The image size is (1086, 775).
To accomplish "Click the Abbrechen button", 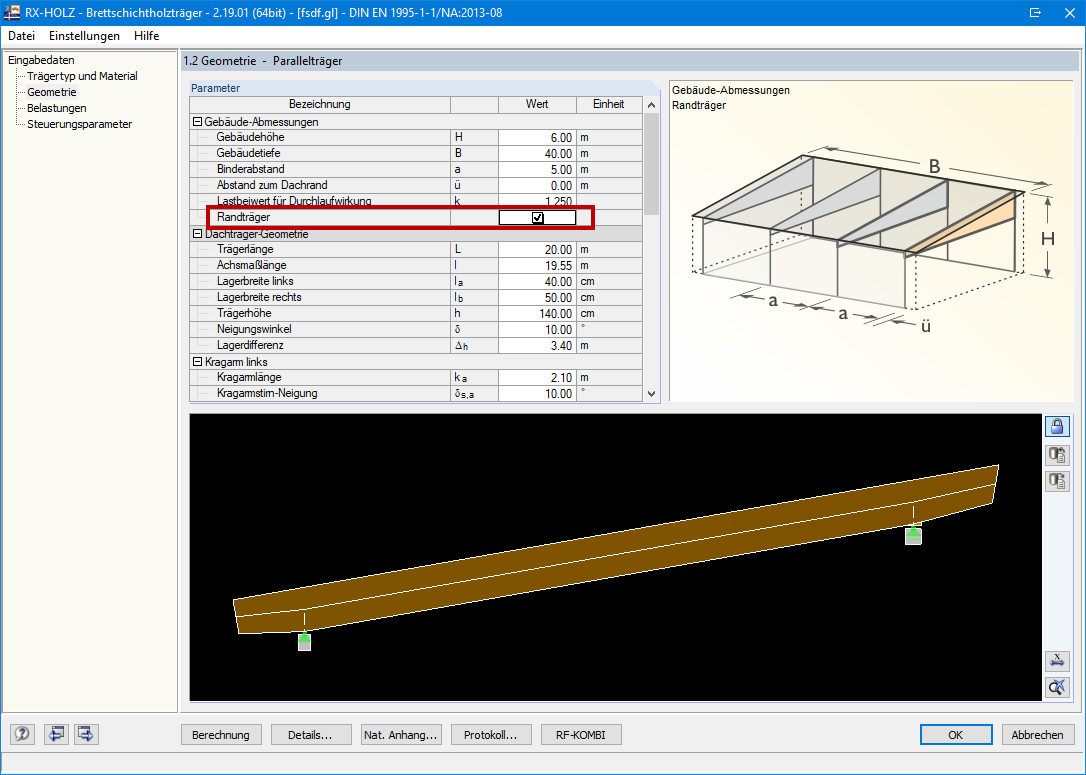I will [1038, 735].
